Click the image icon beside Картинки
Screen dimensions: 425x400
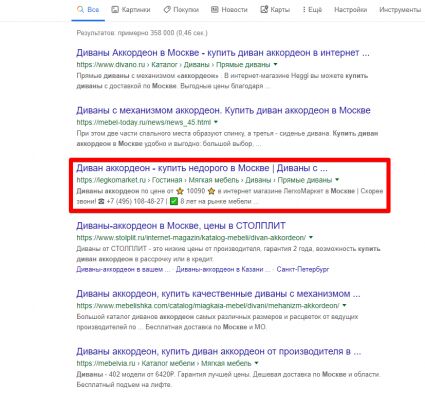click(x=115, y=10)
